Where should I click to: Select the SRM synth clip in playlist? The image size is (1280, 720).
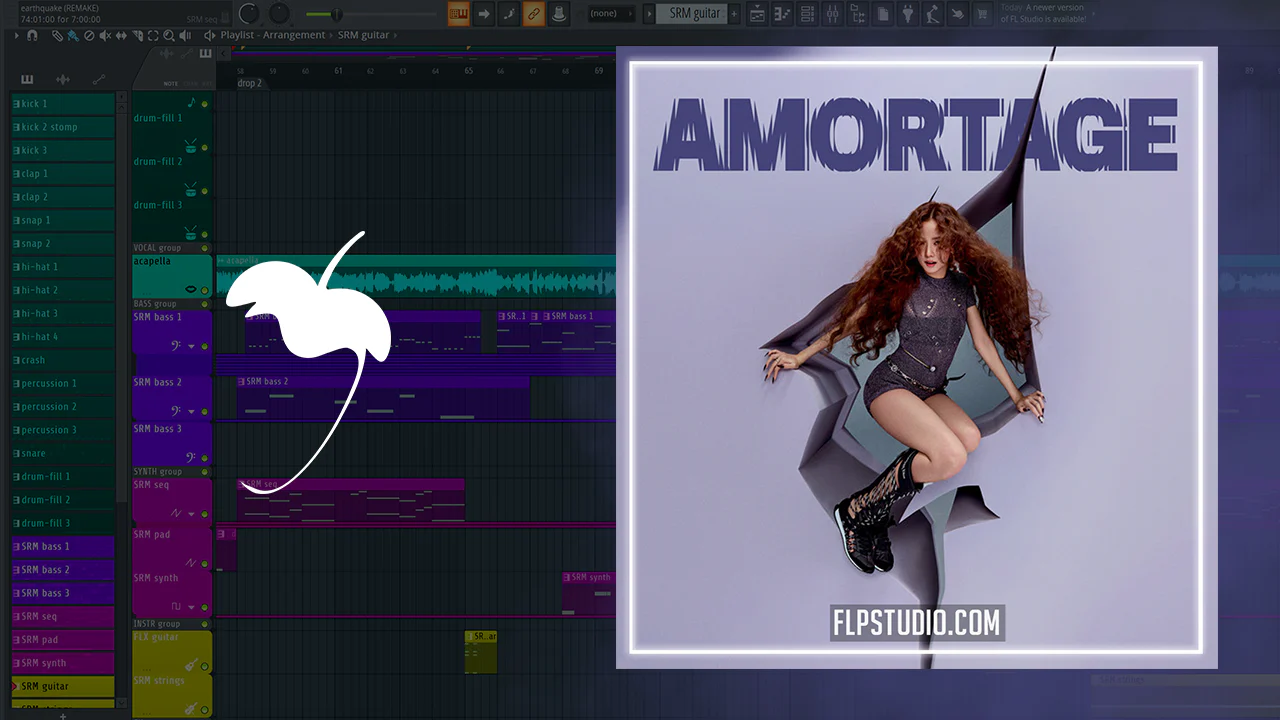[588, 592]
